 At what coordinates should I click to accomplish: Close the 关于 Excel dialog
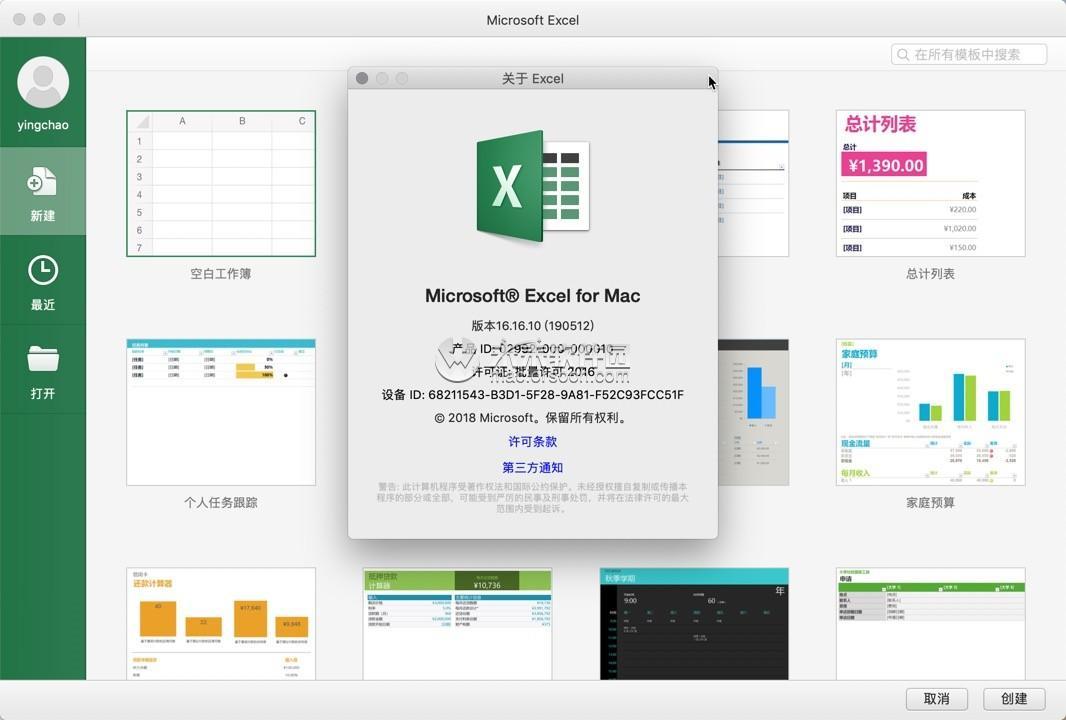coord(362,78)
